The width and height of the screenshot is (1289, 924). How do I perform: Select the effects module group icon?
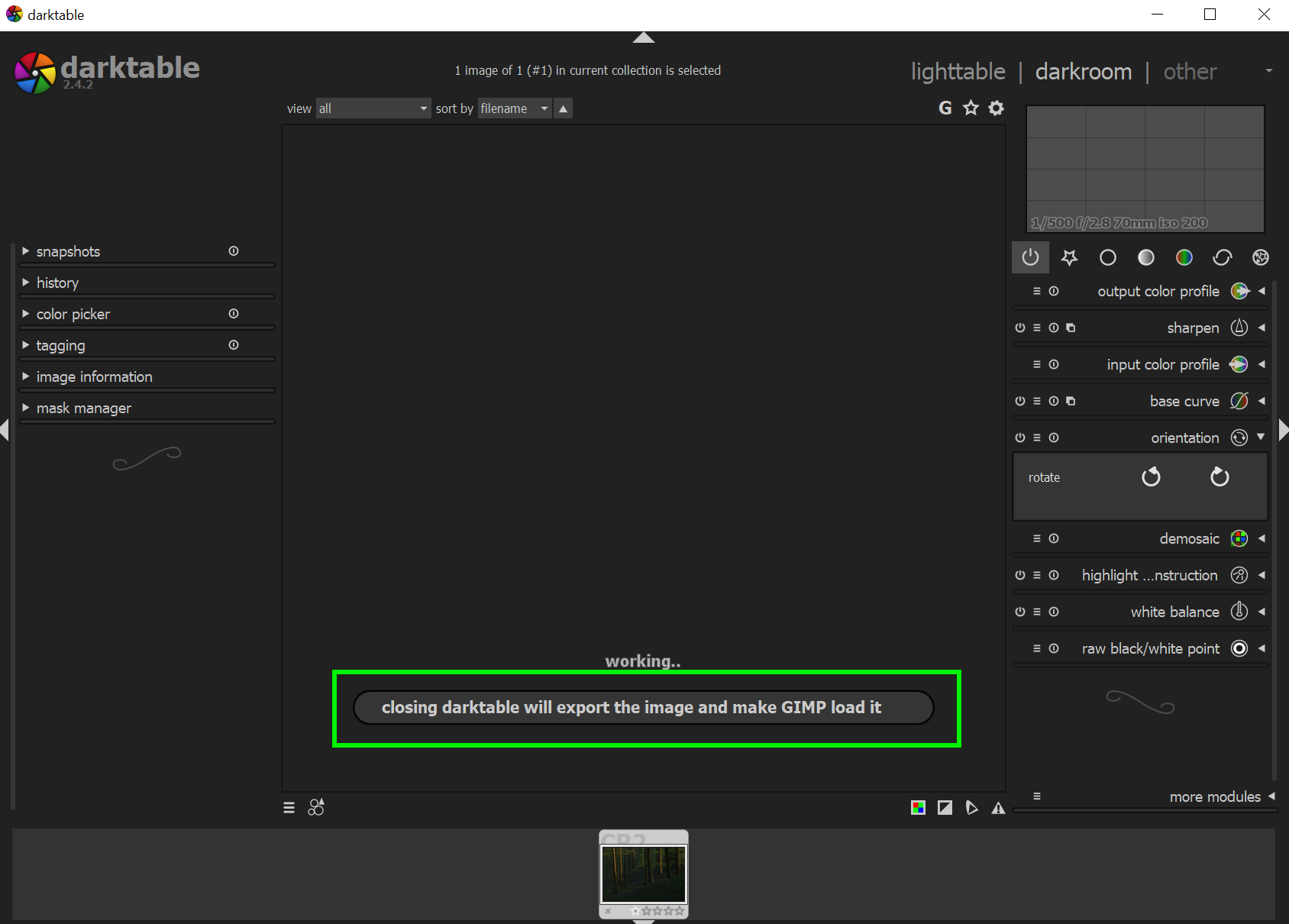[1260, 257]
